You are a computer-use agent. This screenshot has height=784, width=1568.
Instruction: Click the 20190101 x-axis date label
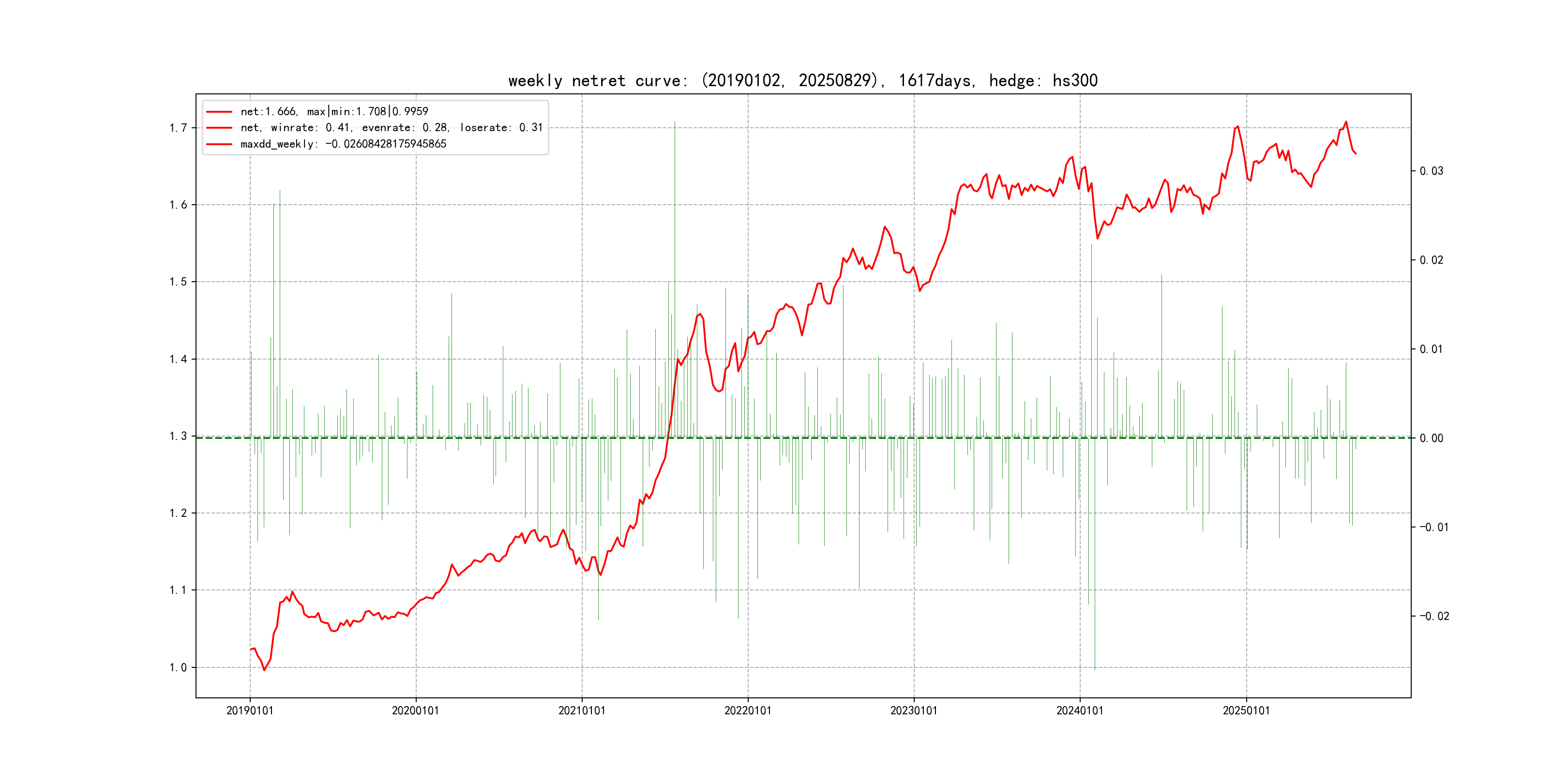pos(250,711)
